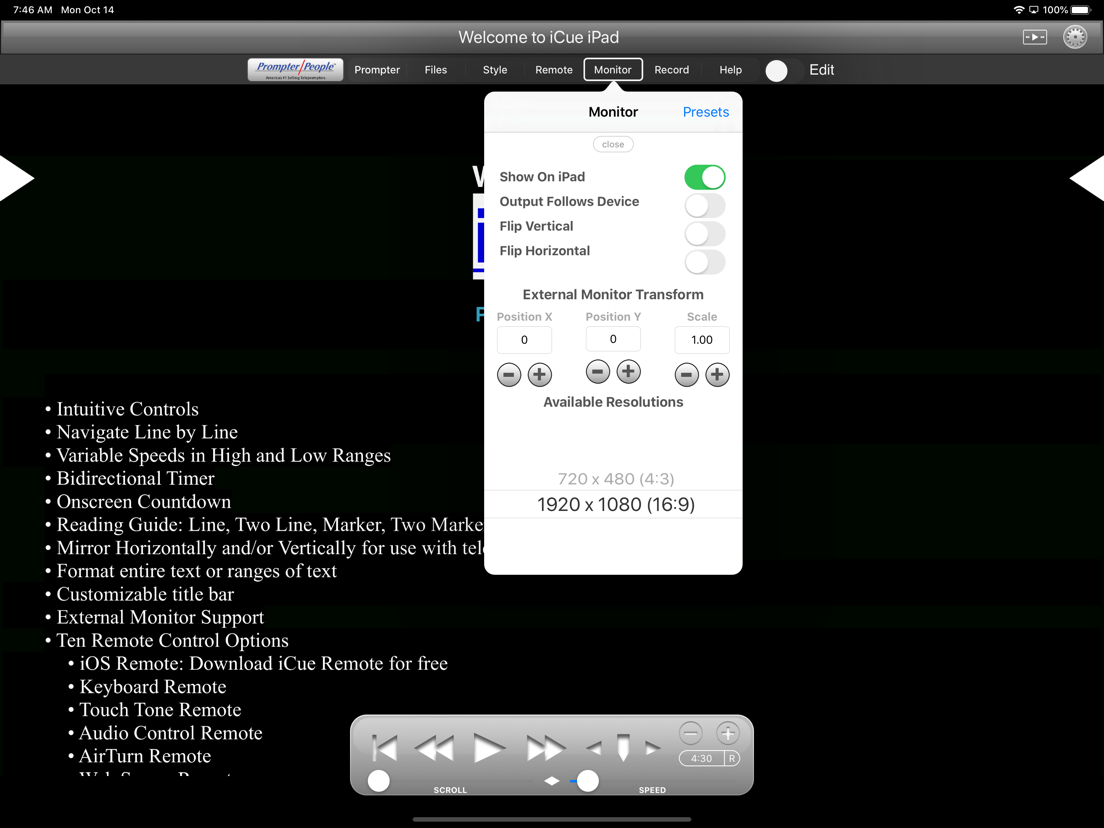Open the Record menu
The image size is (1104, 828).
coord(672,70)
